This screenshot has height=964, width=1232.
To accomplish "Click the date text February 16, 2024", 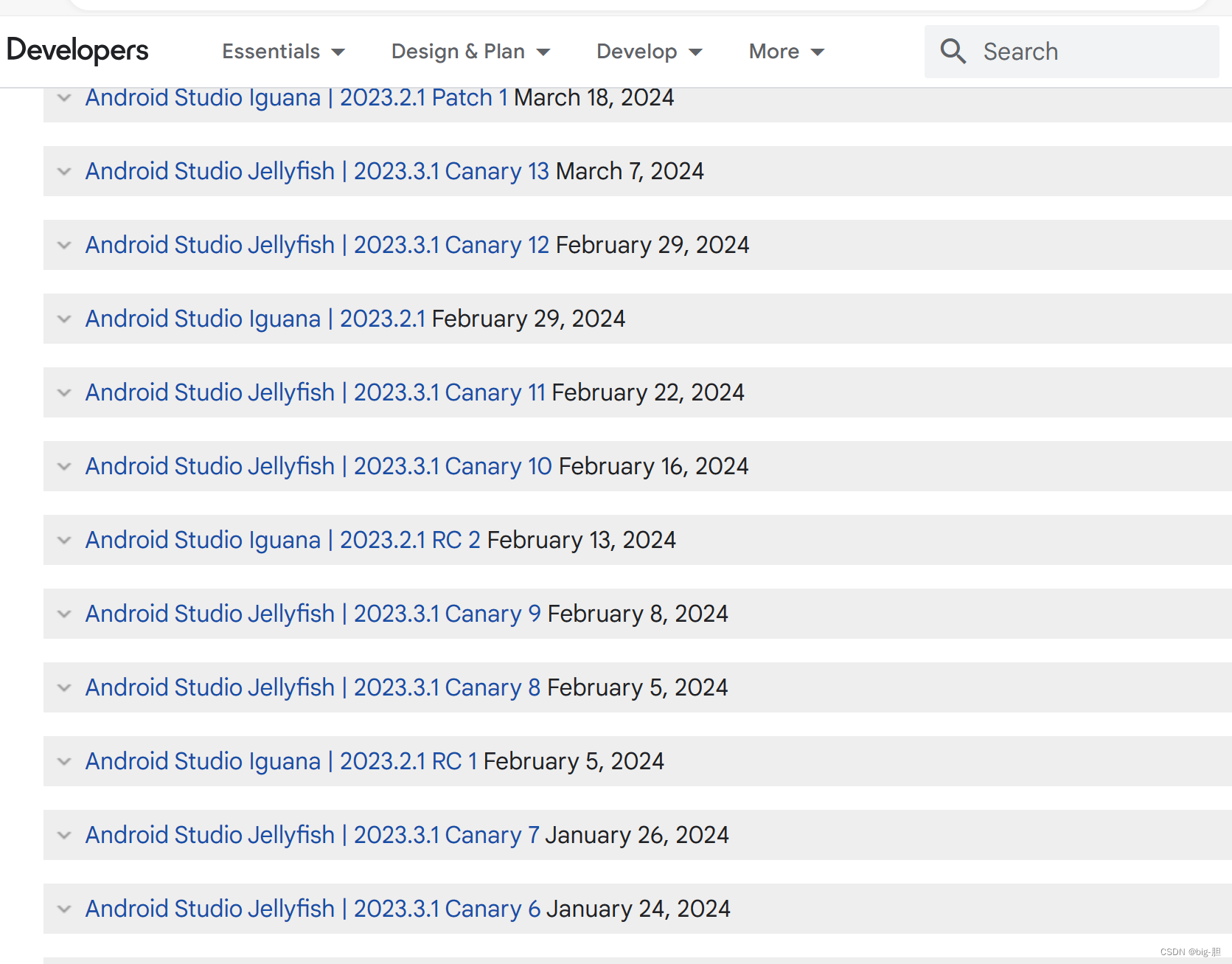I will 653,466.
